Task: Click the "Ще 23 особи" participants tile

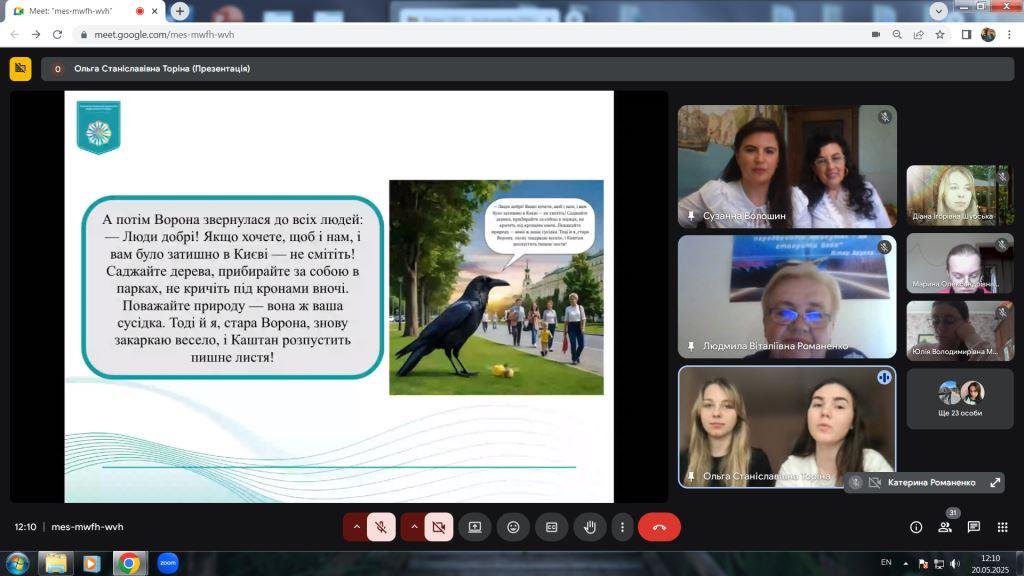Action: point(960,398)
